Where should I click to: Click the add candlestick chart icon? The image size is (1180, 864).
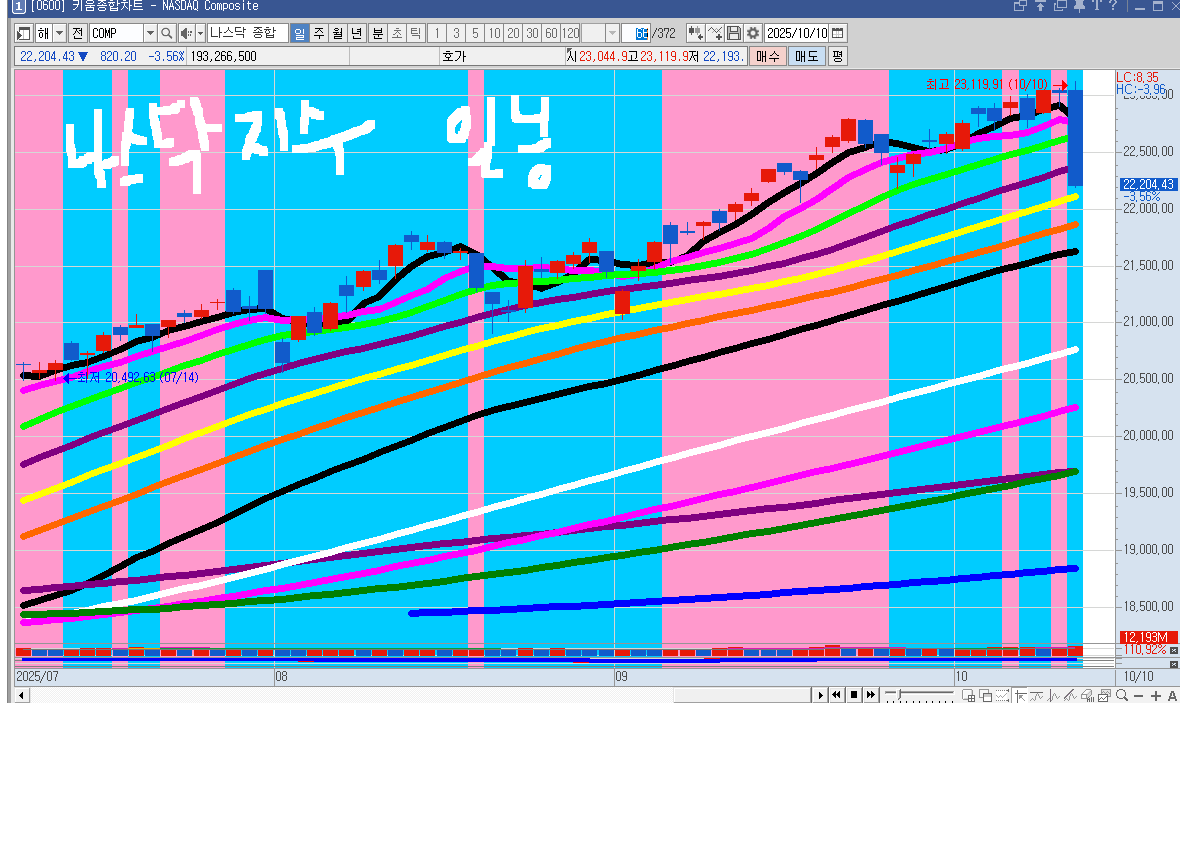695,33
